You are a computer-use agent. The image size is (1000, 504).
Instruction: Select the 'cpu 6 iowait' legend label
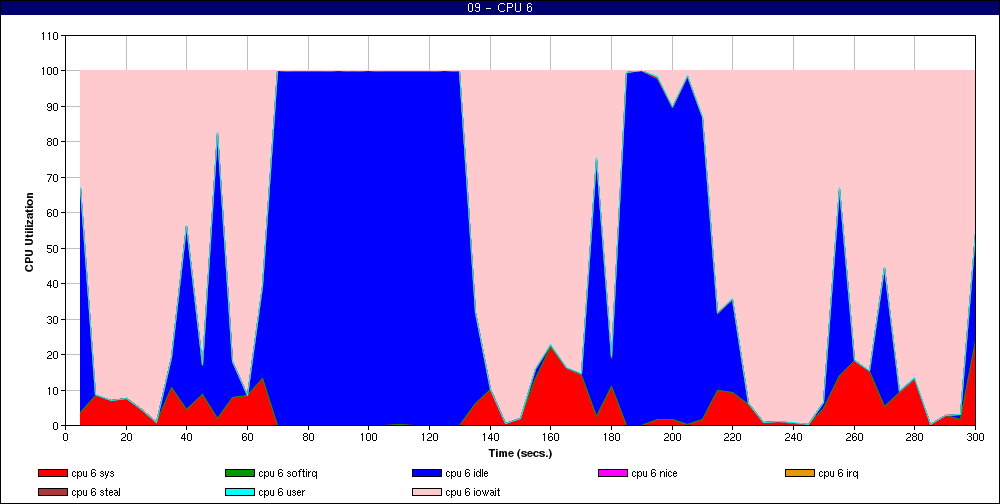coord(473,493)
